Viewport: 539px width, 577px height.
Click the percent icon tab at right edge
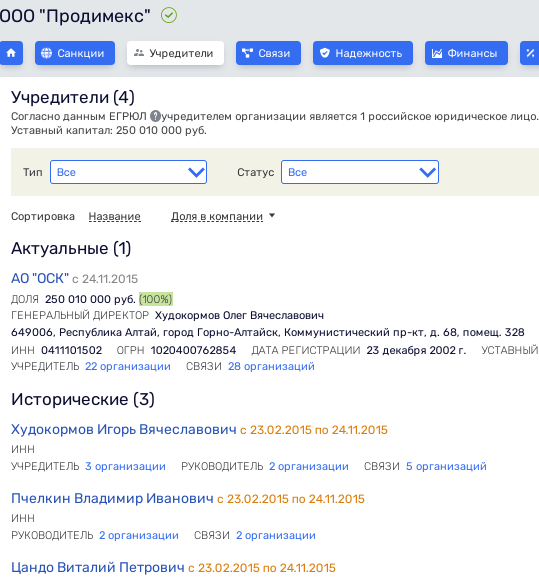pos(530,53)
